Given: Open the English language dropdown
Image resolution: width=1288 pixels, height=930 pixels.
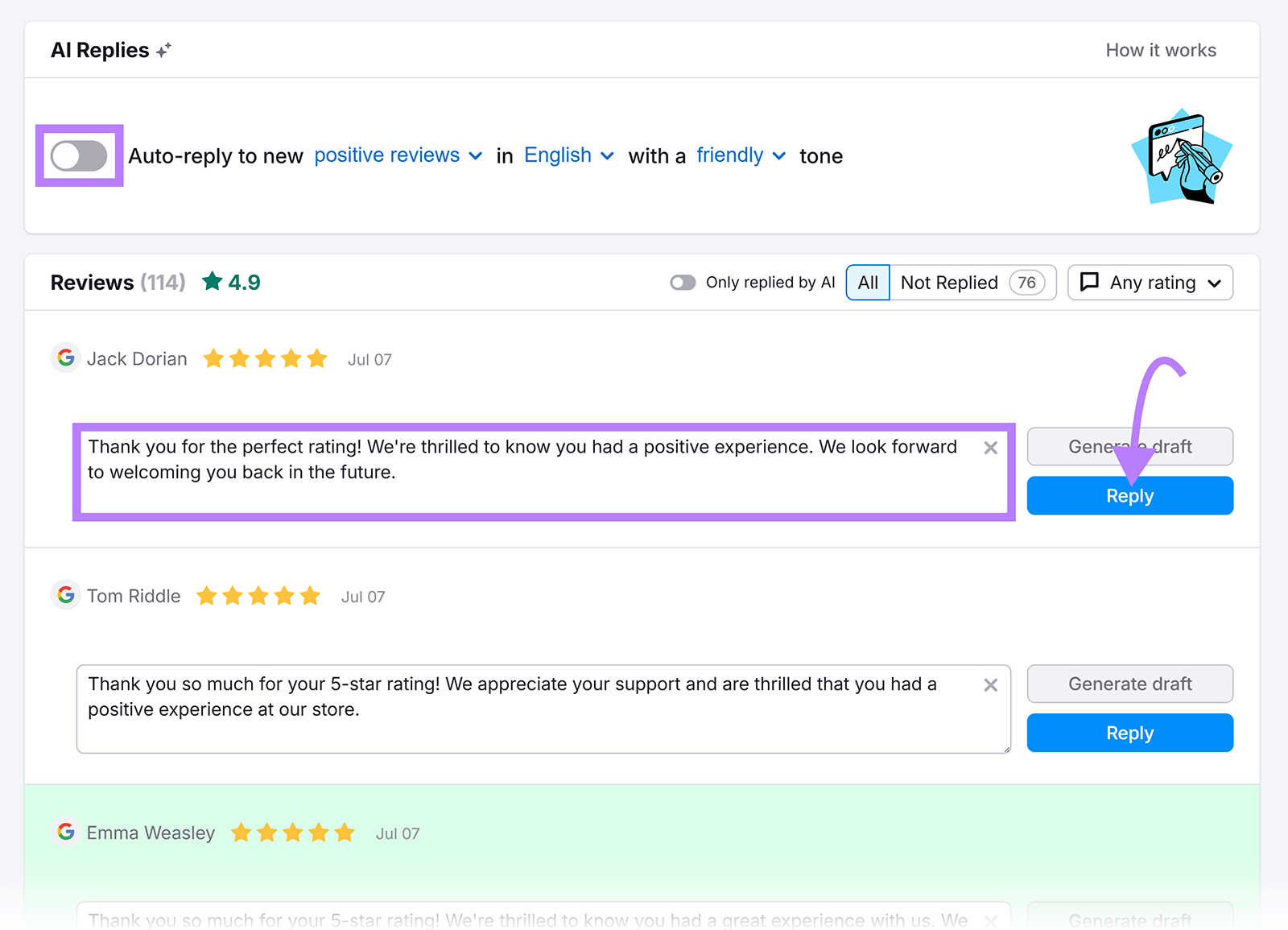Looking at the screenshot, I should [567, 155].
